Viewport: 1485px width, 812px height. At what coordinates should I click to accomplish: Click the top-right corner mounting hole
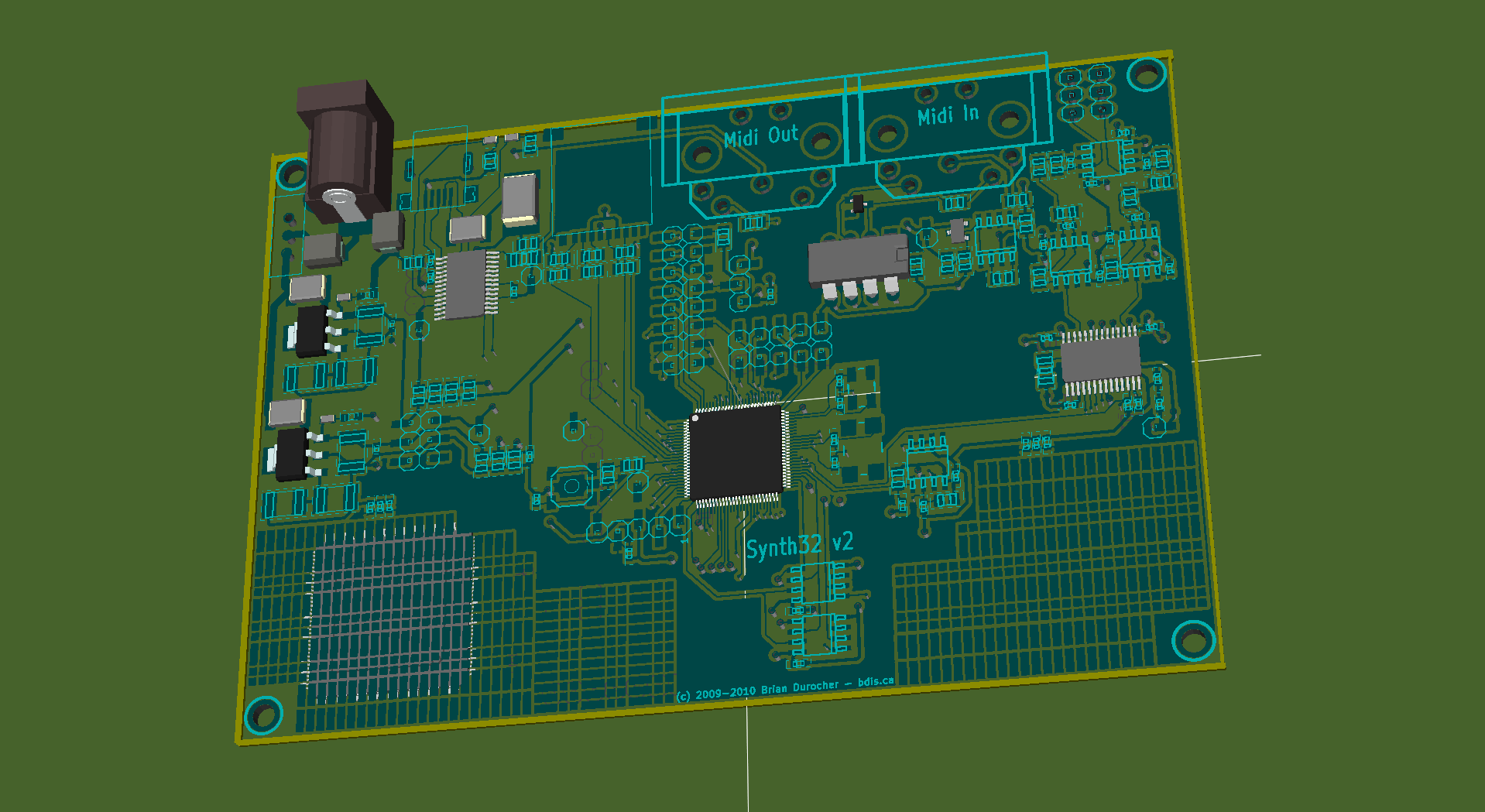pyautogui.click(x=1145, y=74)
